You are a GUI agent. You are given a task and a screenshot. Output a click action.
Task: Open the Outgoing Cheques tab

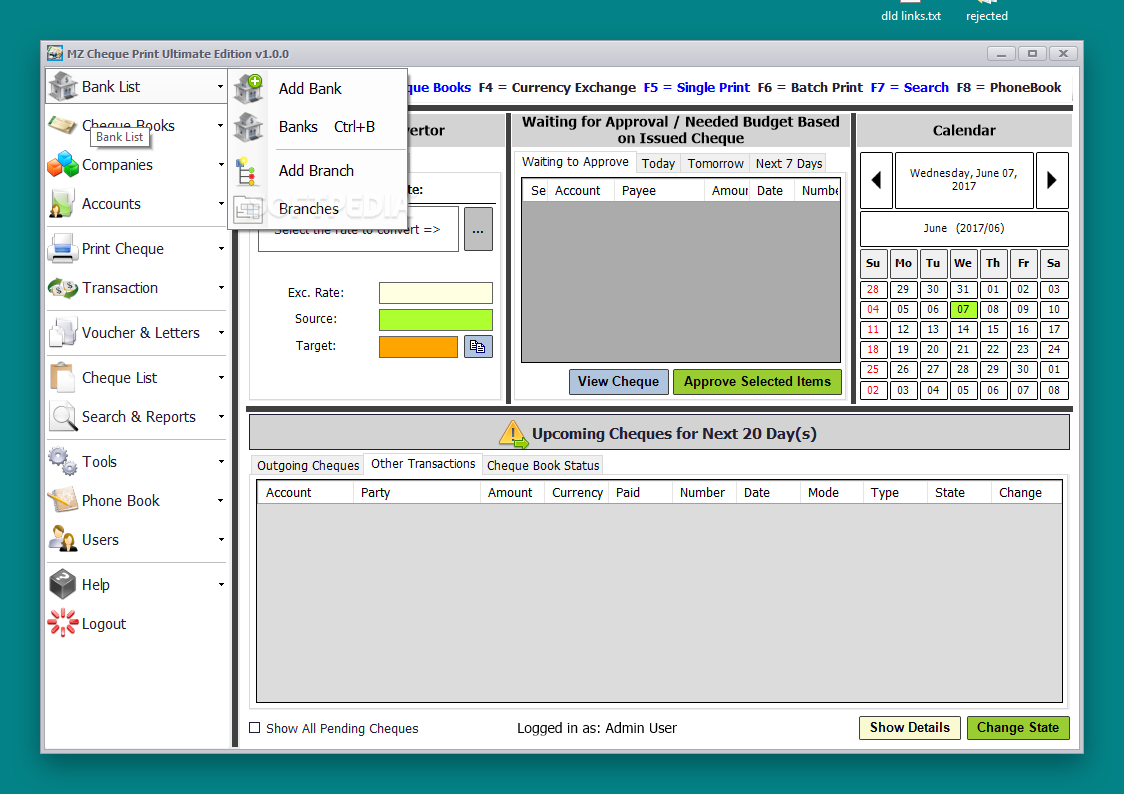click(x=308, y=466)
